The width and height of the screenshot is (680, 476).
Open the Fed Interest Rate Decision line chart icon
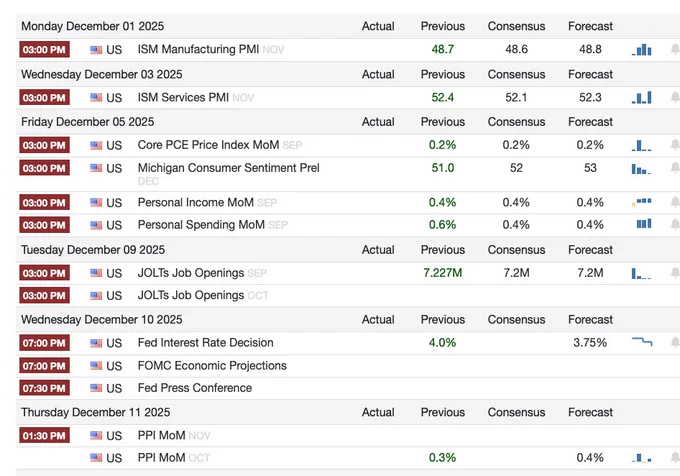642,342
